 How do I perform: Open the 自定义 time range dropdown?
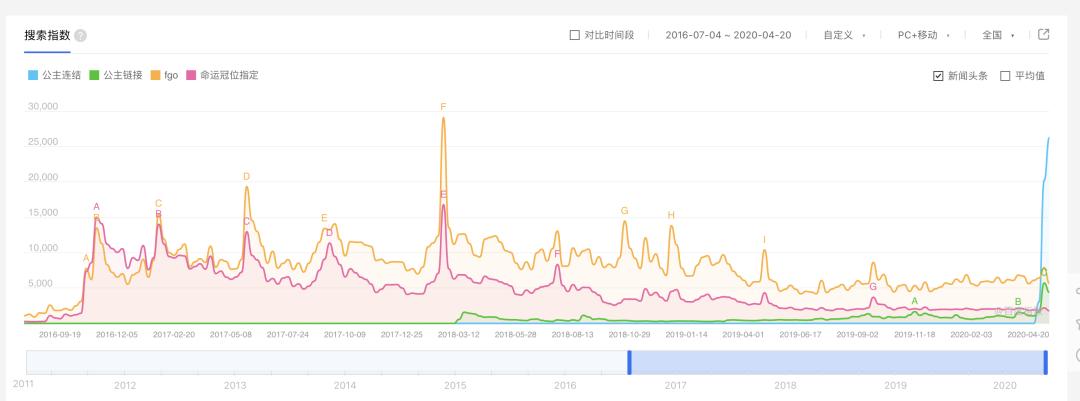pyautogui.click(x=843, y=35)
